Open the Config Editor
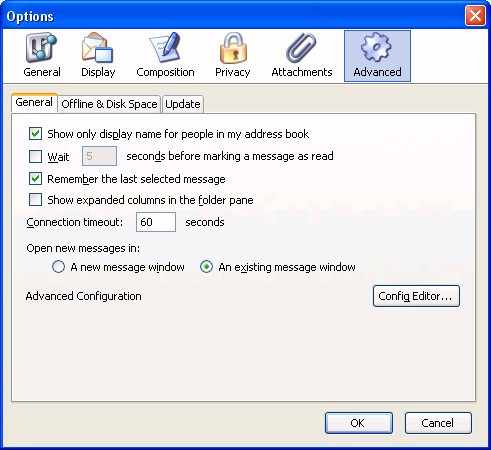The image size is (491, 450). tap(416, 296)
